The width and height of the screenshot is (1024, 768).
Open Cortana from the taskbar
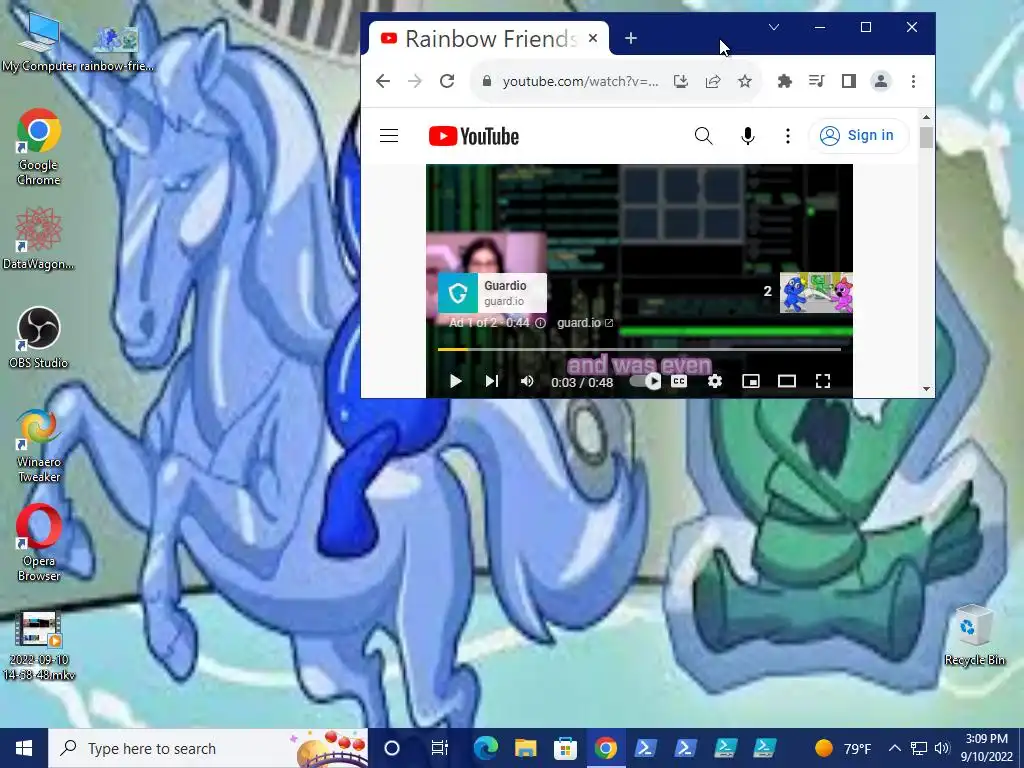tap(392, 748)
